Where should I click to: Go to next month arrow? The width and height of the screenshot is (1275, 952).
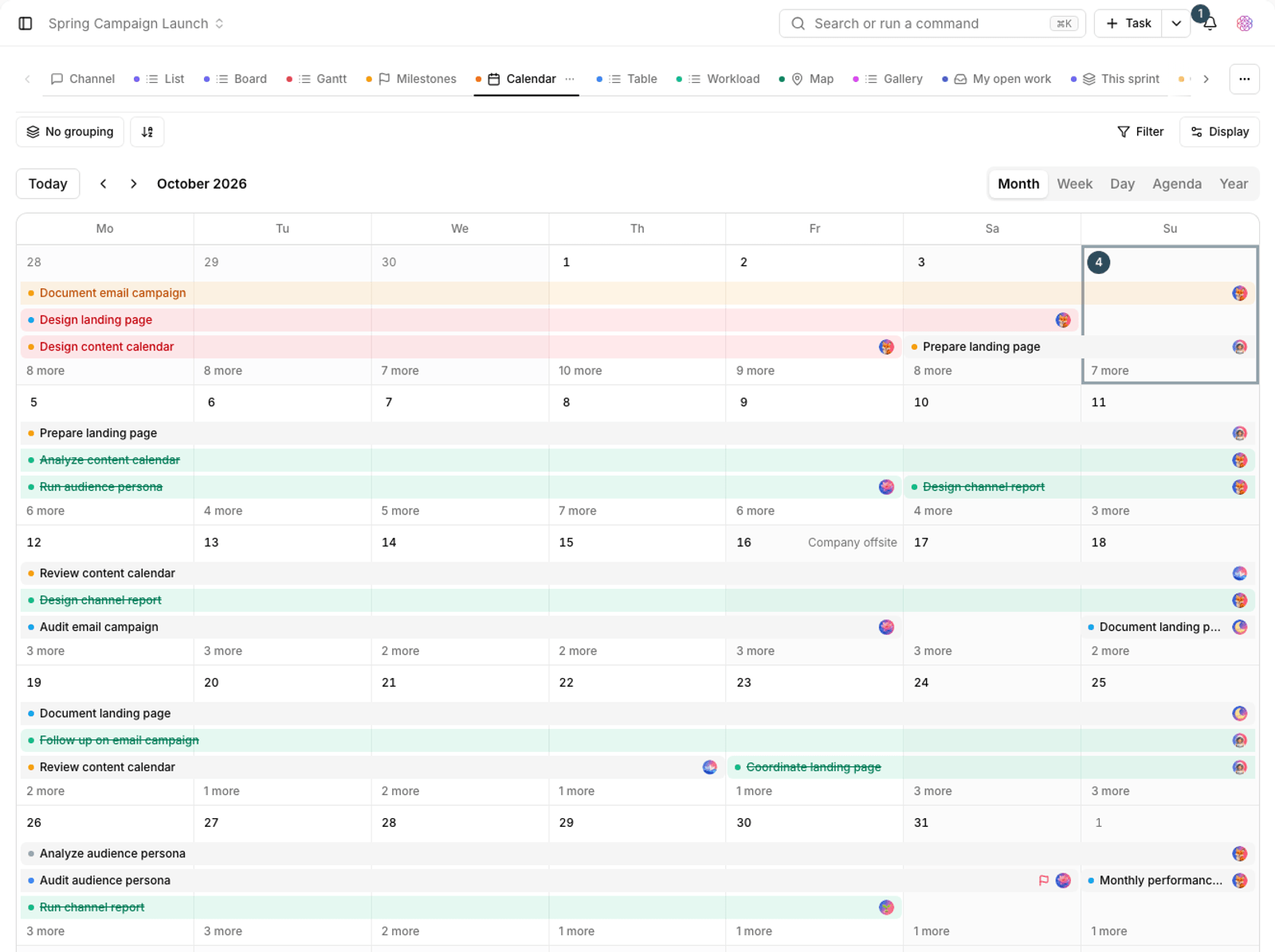point(133,184)
